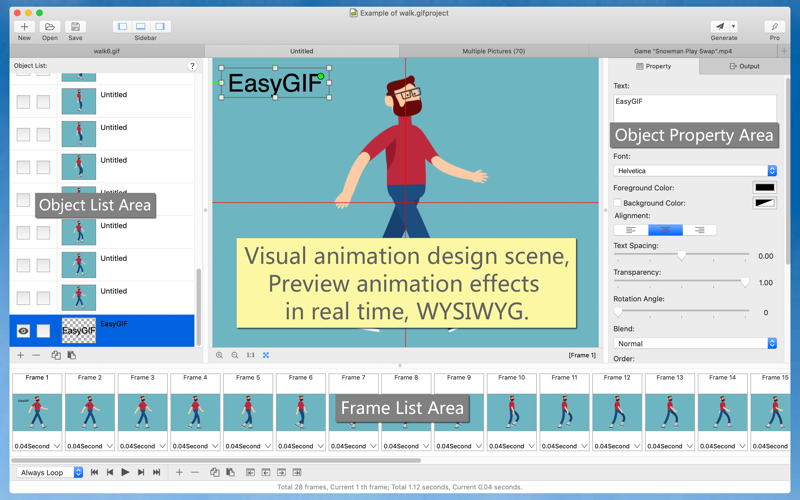The image size is (800, 500).
Task: Add a new document tab with plus
Action: click(x=784, y=51)
